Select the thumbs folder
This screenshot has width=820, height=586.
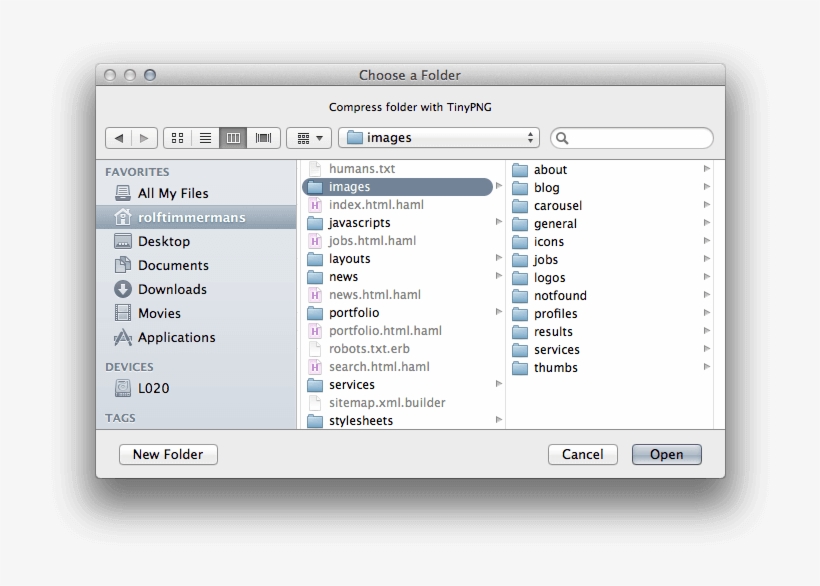coord(610,367)
